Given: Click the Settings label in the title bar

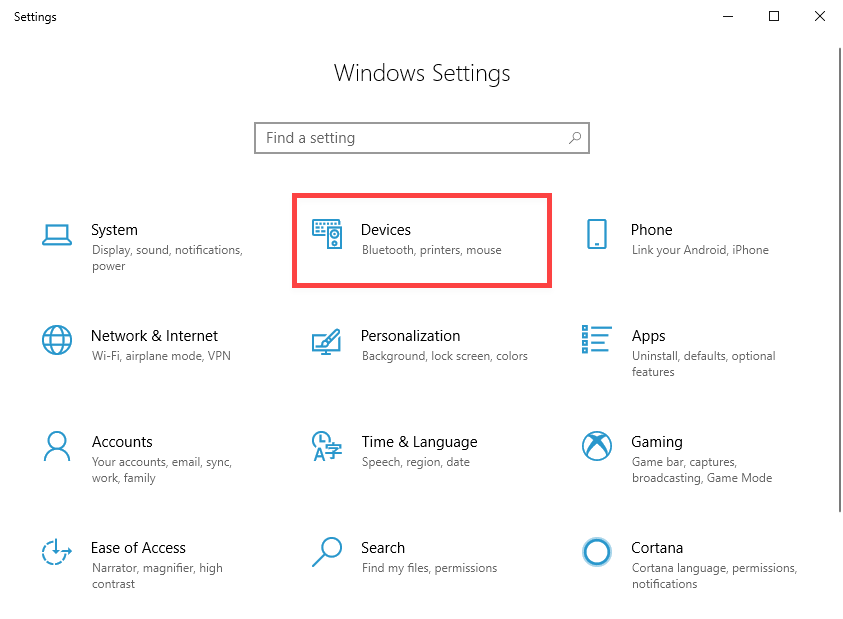Looking at the screenshot, I should 35,16.
